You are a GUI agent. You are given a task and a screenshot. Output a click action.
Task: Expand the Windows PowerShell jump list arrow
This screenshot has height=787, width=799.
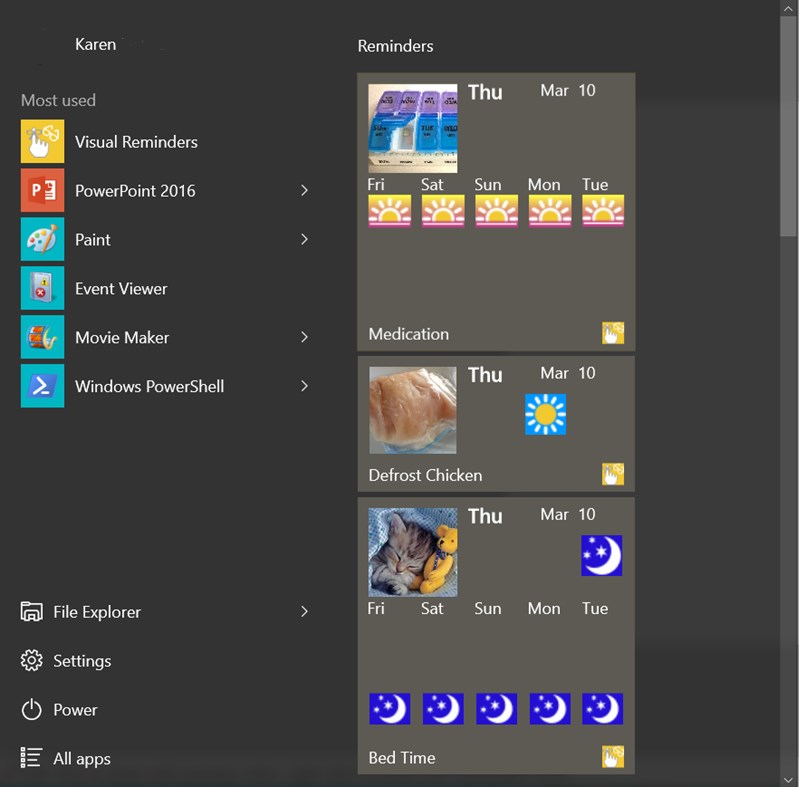(304, 386)
